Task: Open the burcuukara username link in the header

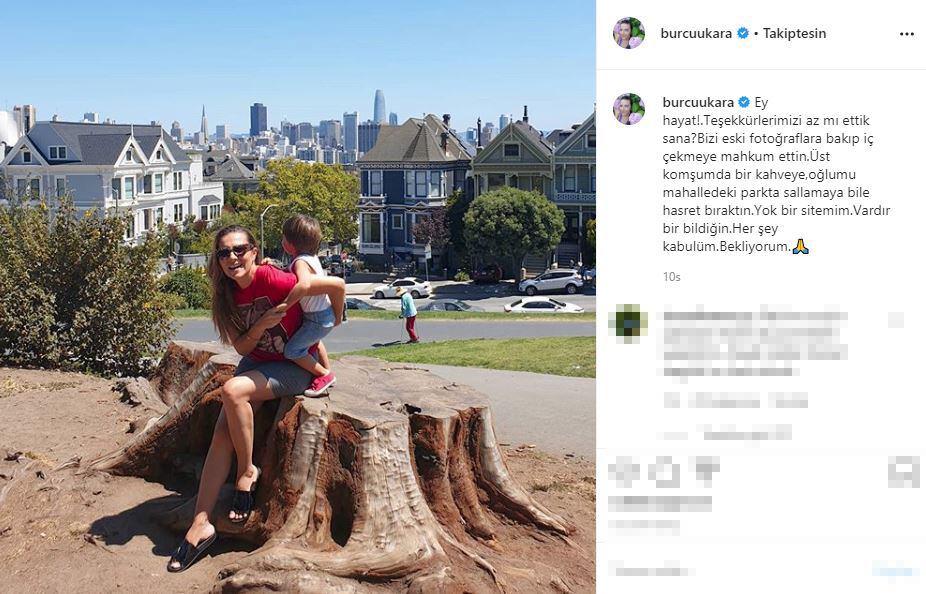Action: click(x=696, y=33)
